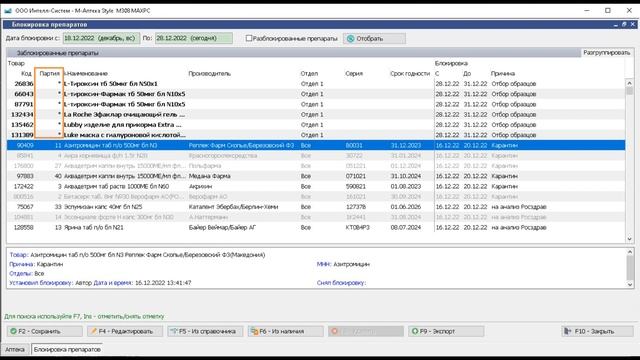Select row with code 97883 Аквадетрим

tap(316, 176)
